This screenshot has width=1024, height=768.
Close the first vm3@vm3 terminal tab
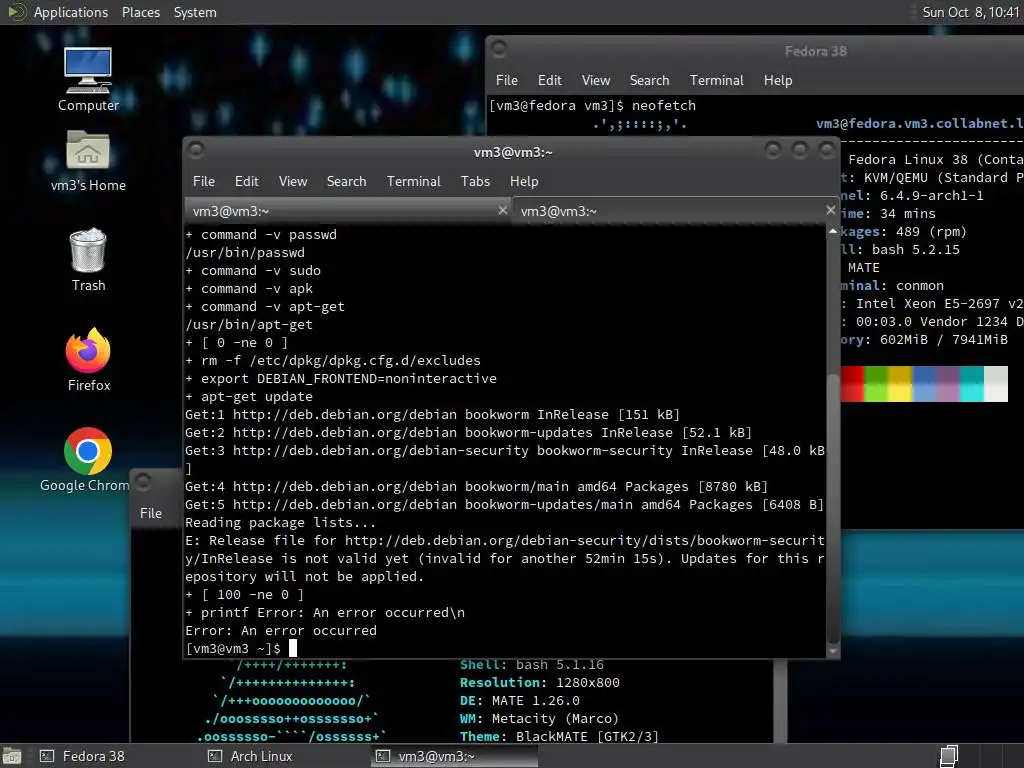click(502, 210)
